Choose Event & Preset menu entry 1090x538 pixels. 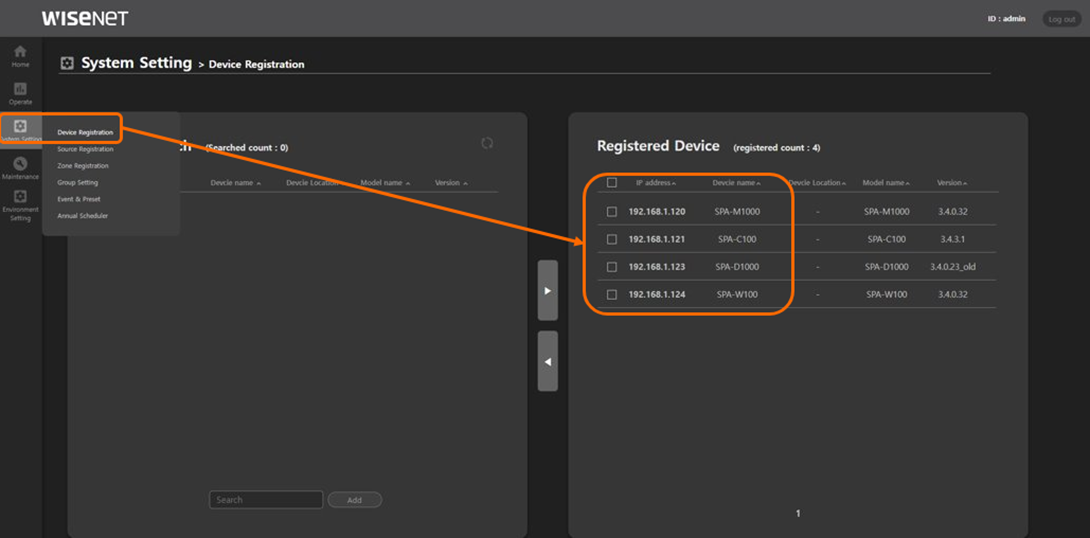point(79,199)
